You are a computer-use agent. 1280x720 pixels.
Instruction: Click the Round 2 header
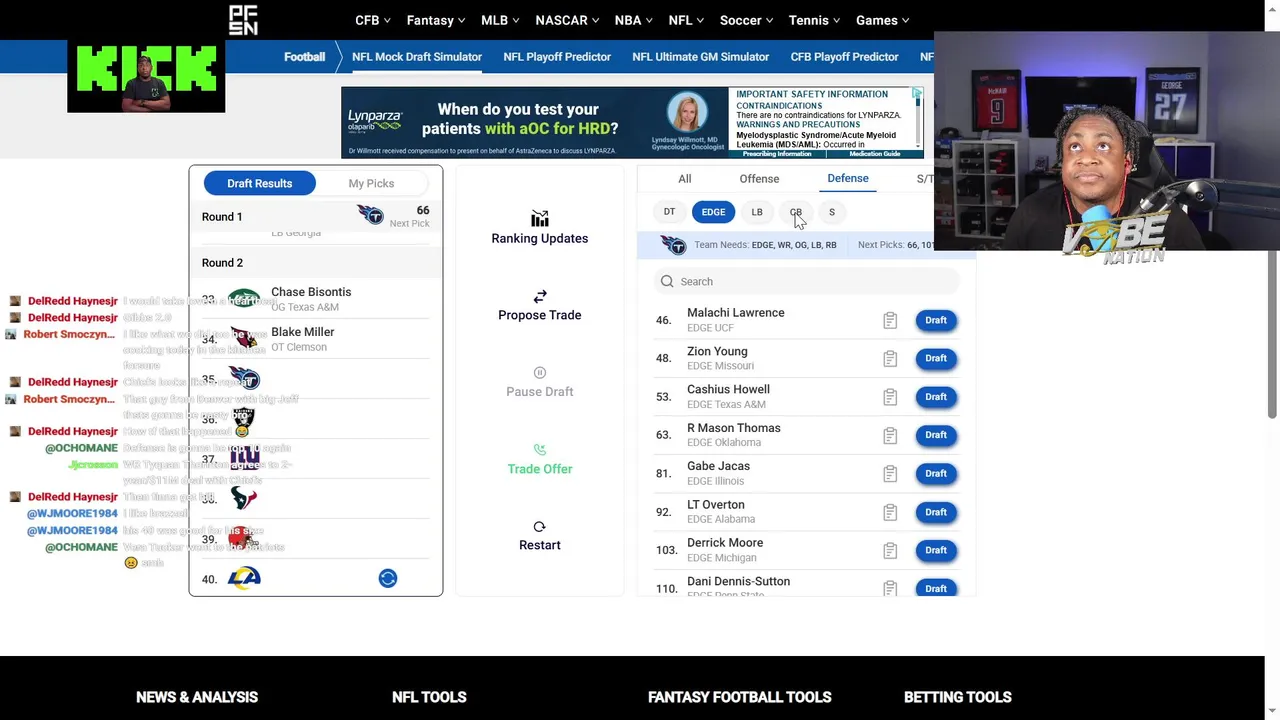pos(316,263)
